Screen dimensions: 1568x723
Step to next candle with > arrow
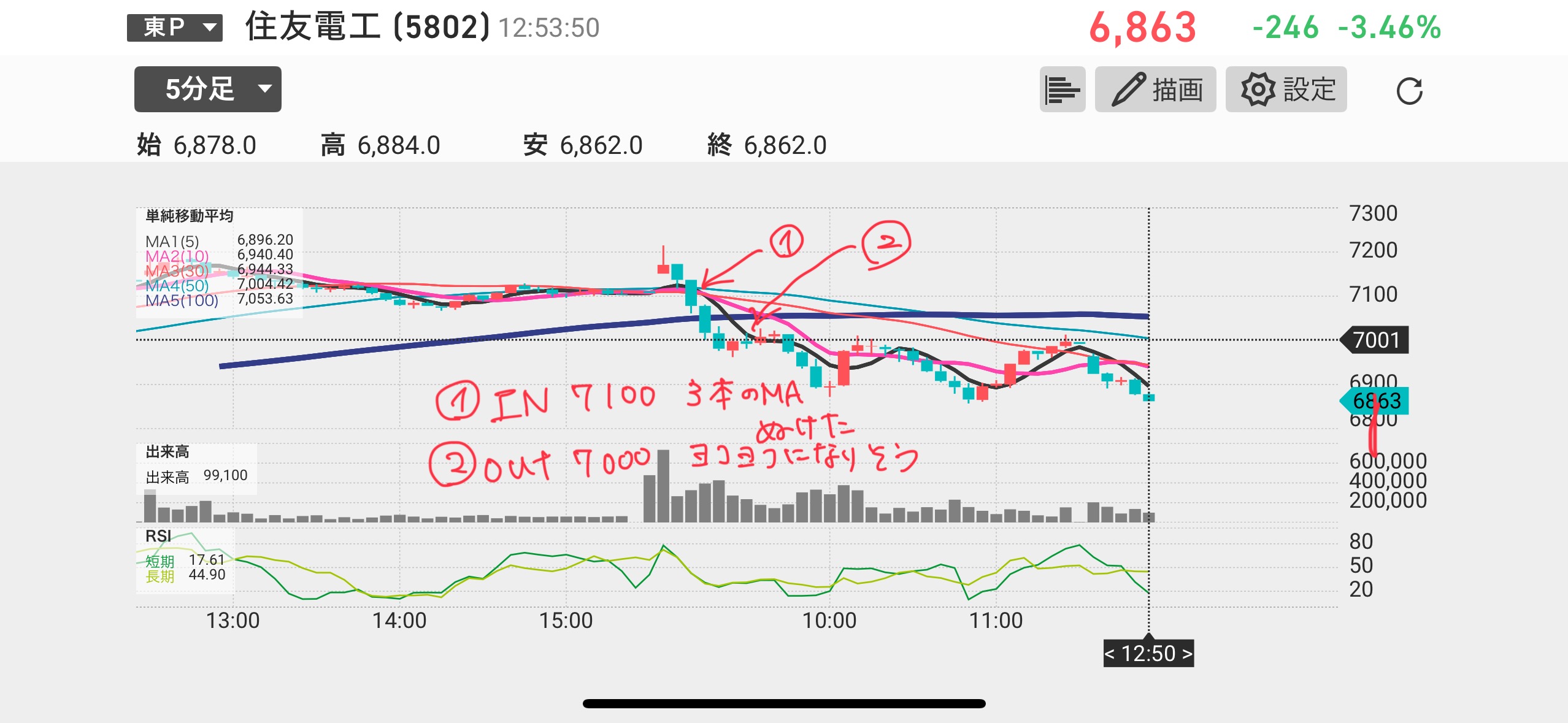point(1187,654)
